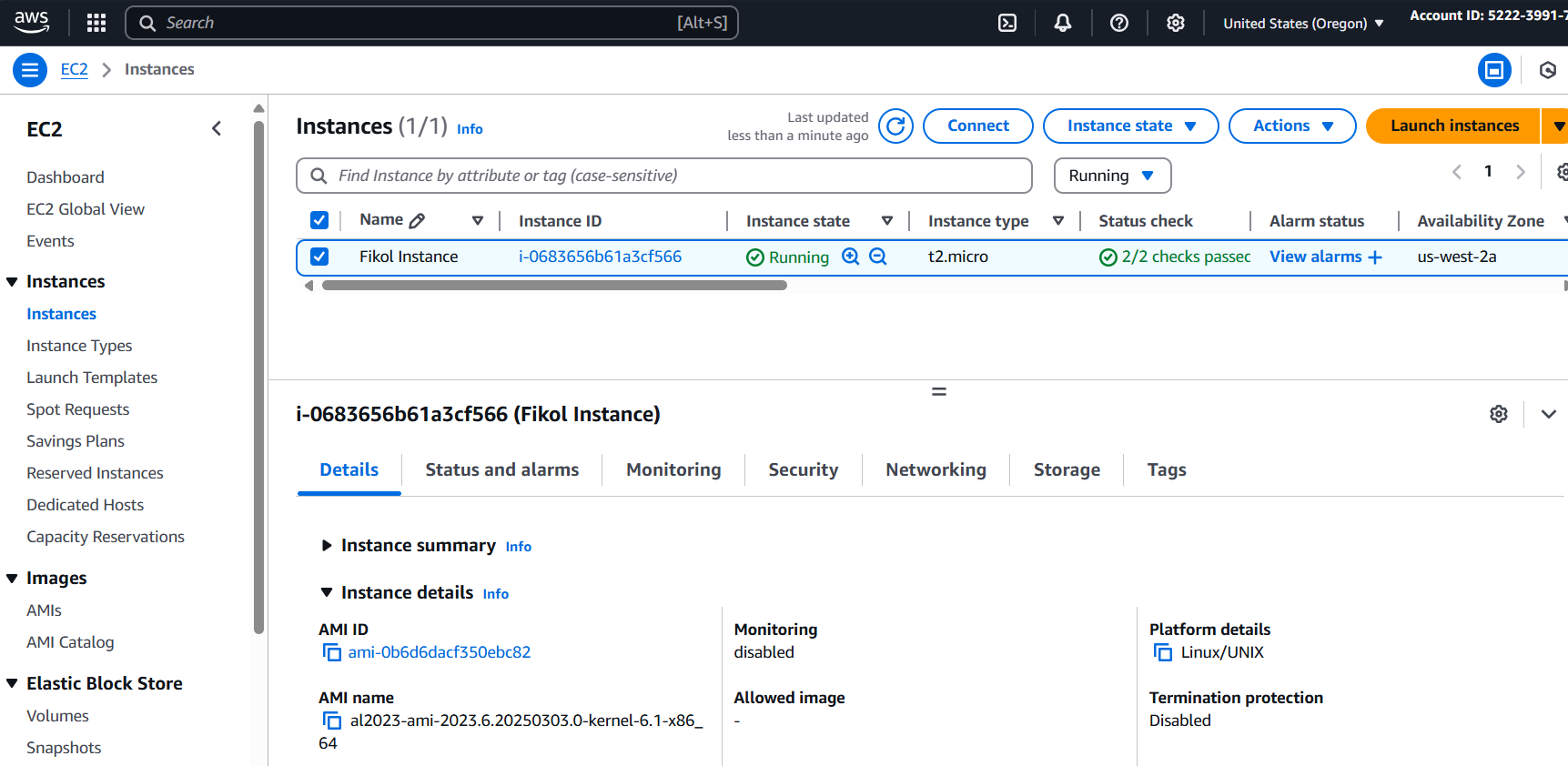Open the Running filter dropdown
Viewport: 1568px width, 766px height.
(1112, 176)
